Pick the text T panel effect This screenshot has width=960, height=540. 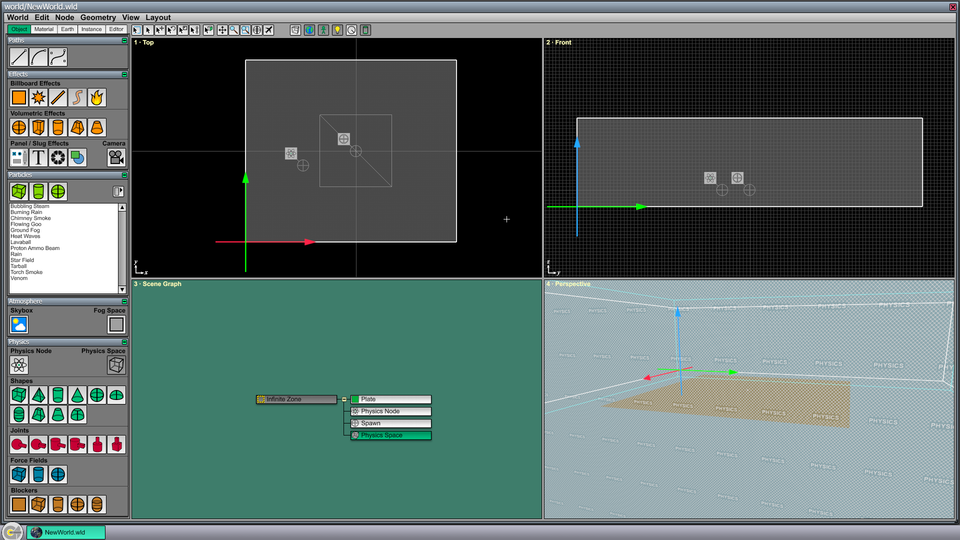39,157
